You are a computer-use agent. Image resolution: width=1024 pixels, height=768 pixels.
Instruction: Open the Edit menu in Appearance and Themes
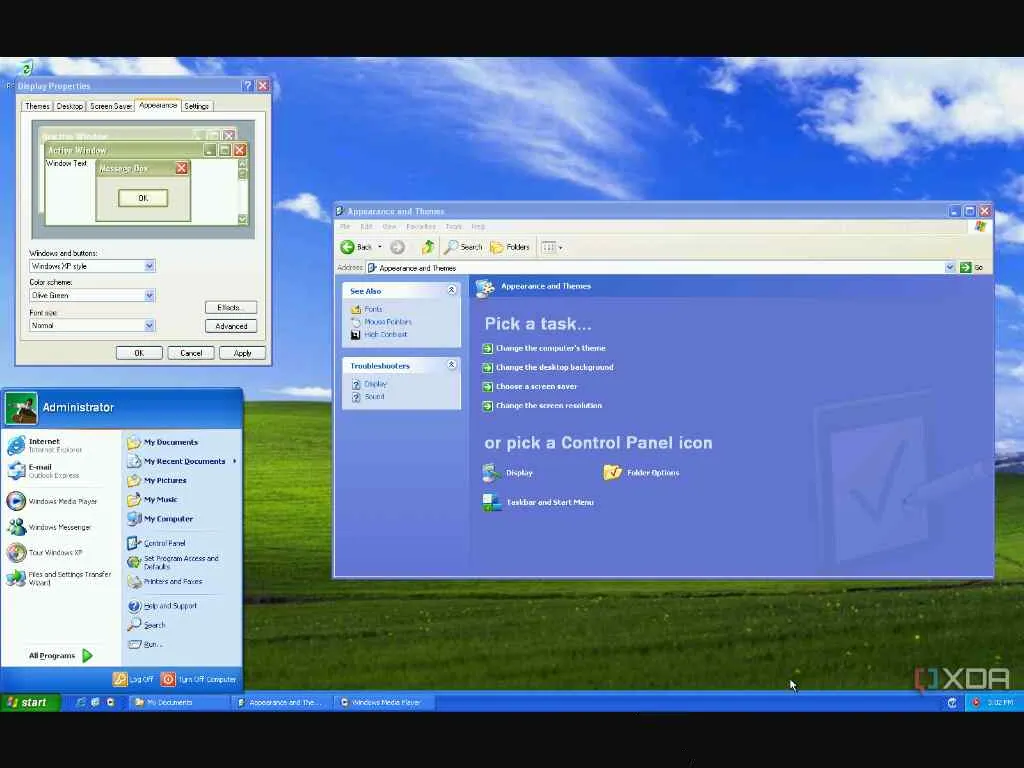click(366, 227)
